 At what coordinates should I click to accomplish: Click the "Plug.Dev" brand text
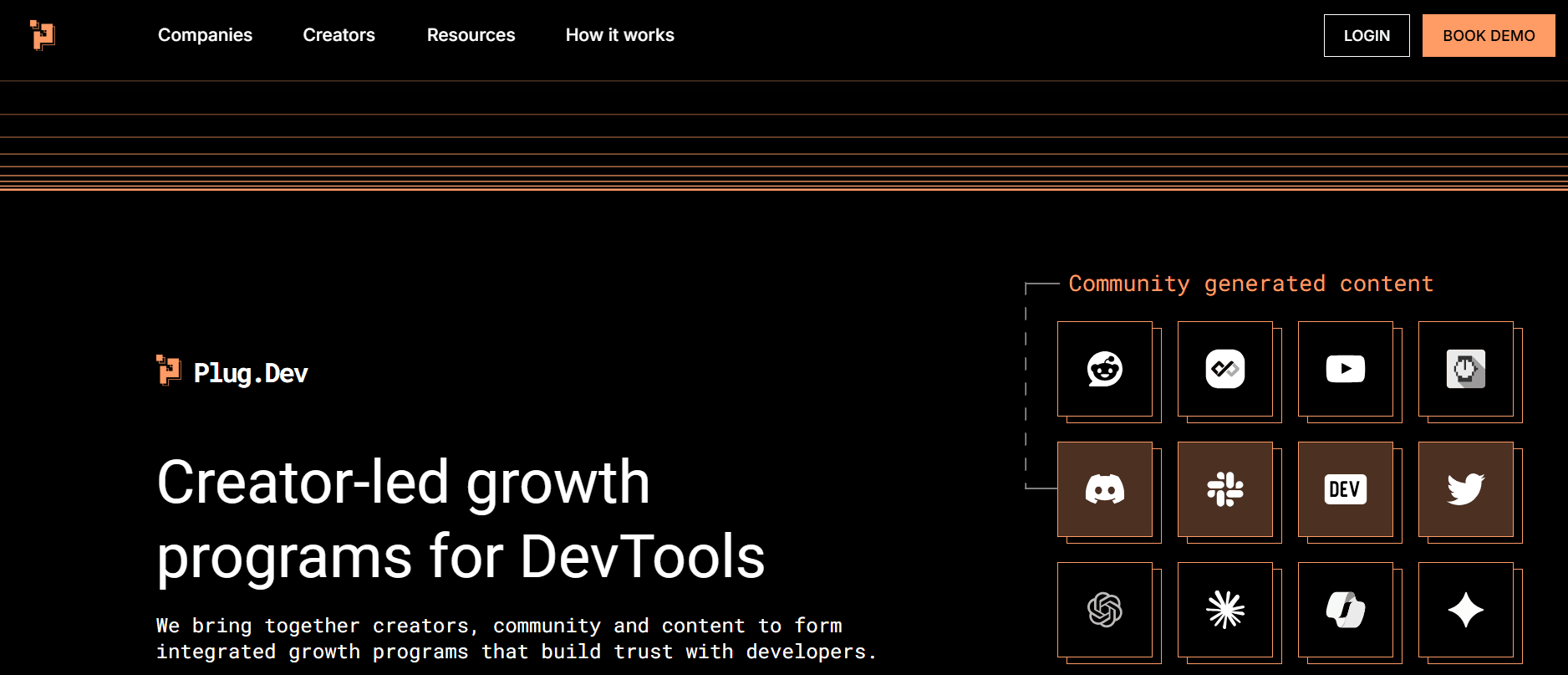click(x=251, y=373)
